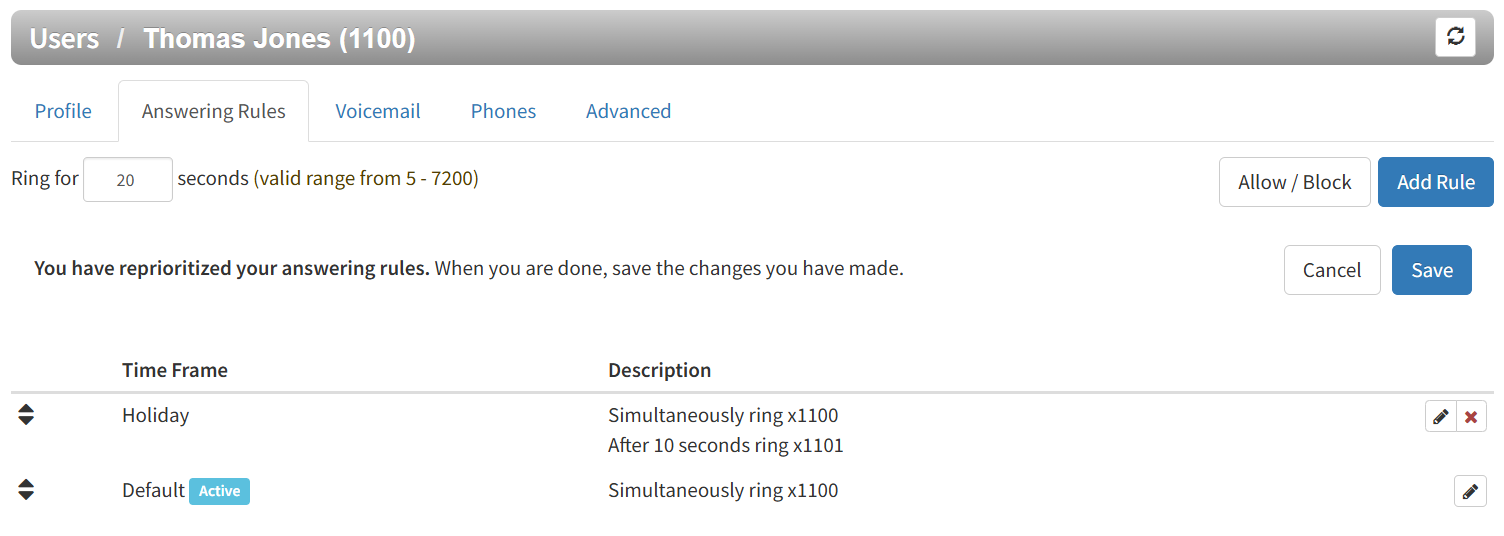This screenshot has width=1504, height=536.
Task: Click the Holiday time frame name
Action: 155,415
